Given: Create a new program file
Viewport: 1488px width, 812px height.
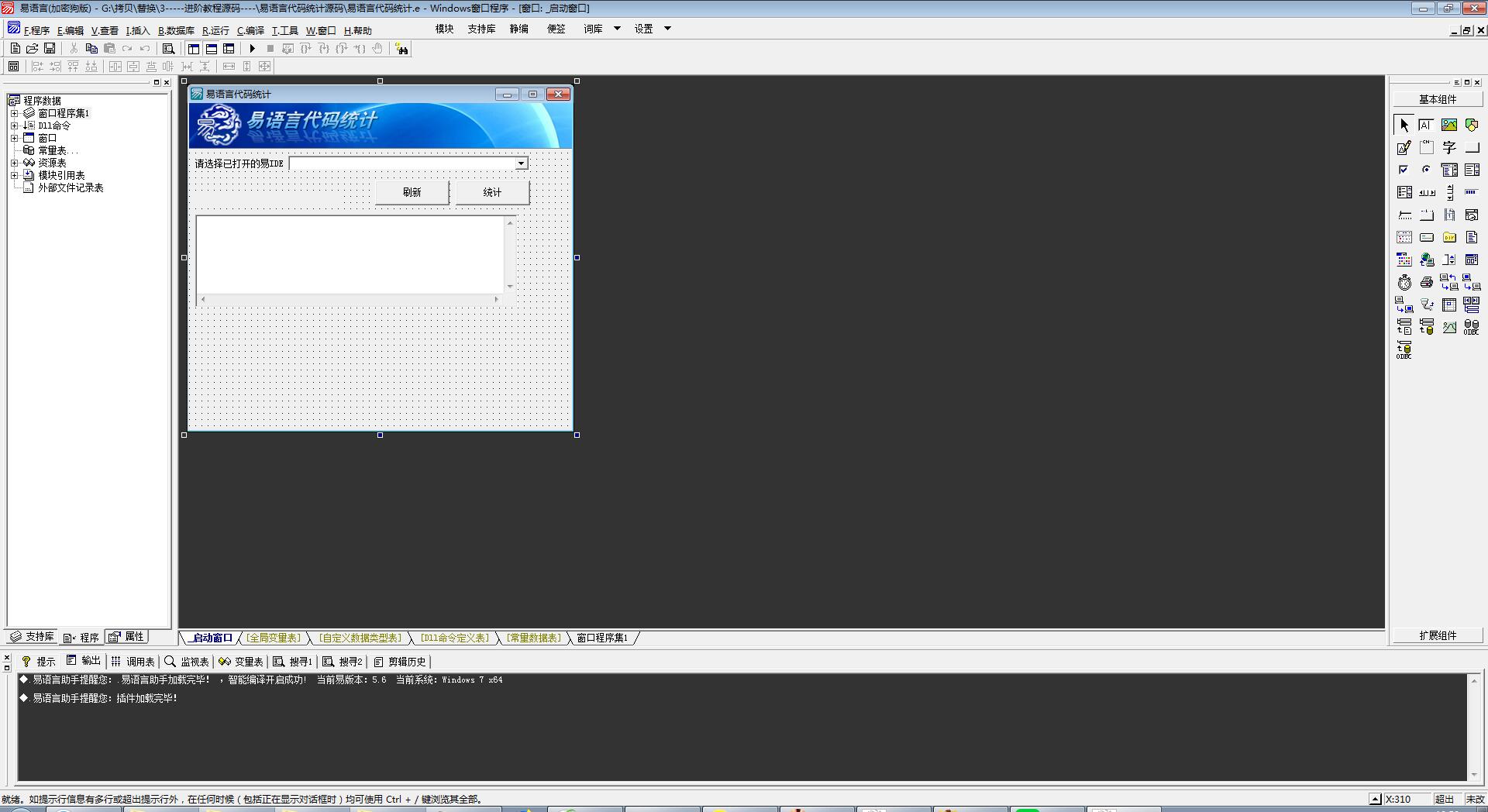Looking at the screenshot, I should click(x=15, y=49).
